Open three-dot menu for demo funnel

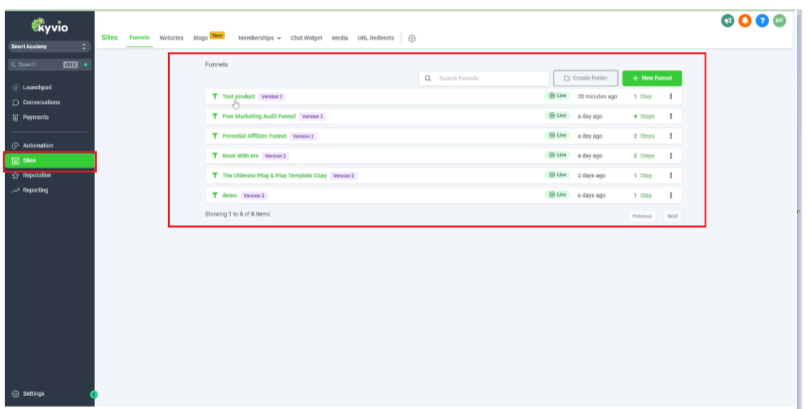670,195
